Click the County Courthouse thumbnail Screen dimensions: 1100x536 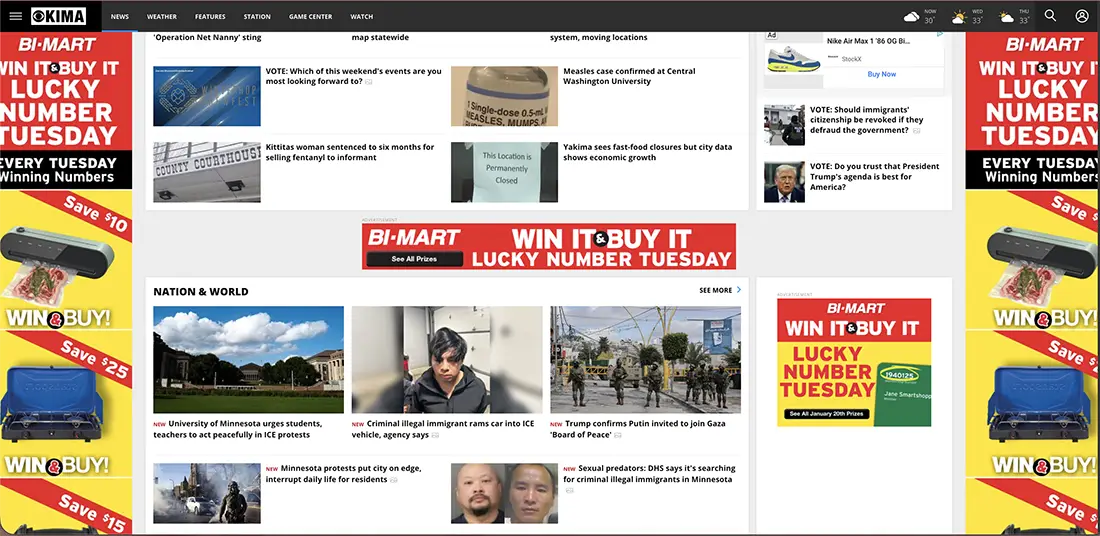coord(207,173)
